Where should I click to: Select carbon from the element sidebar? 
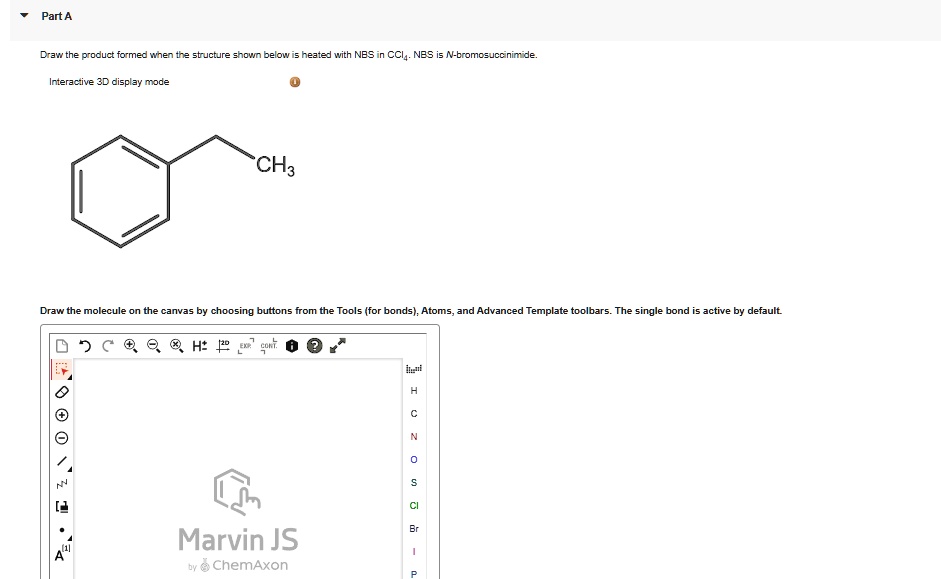413,414
